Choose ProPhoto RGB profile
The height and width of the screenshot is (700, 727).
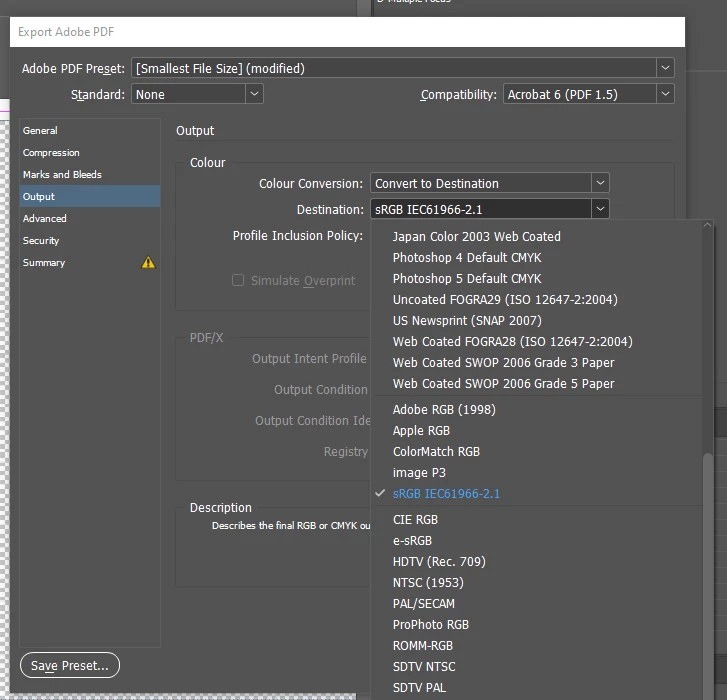click(x=536, y=624)
